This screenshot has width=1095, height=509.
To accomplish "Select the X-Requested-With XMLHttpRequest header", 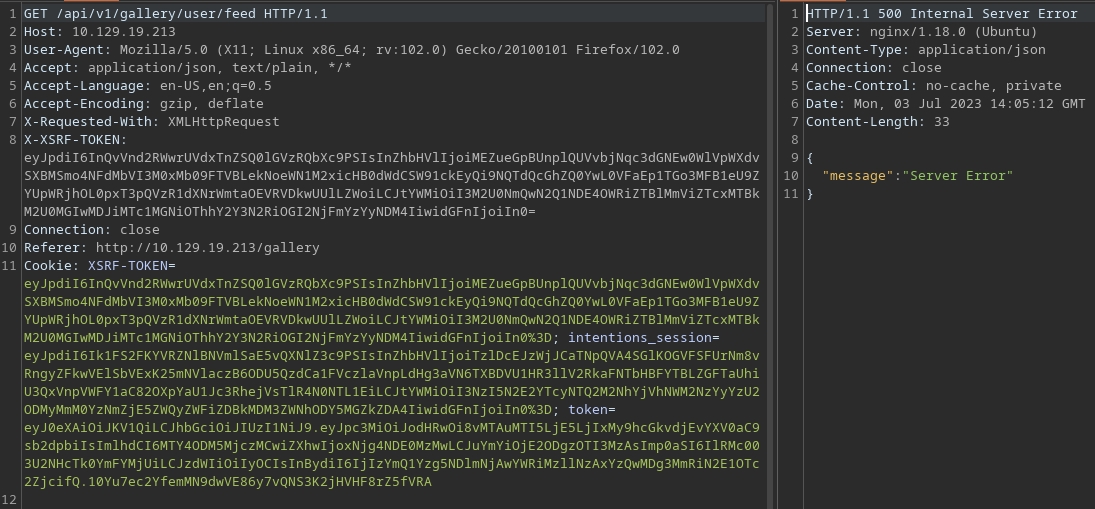I will coord(151,122).
